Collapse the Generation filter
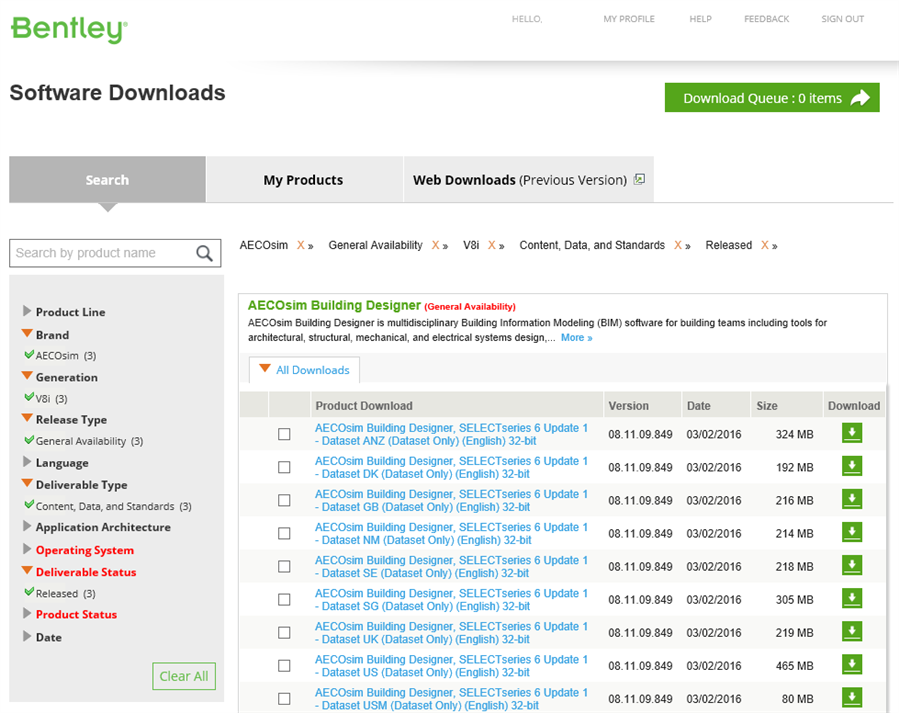Screen dimensions: 899x713 click(x=26, y=376)
